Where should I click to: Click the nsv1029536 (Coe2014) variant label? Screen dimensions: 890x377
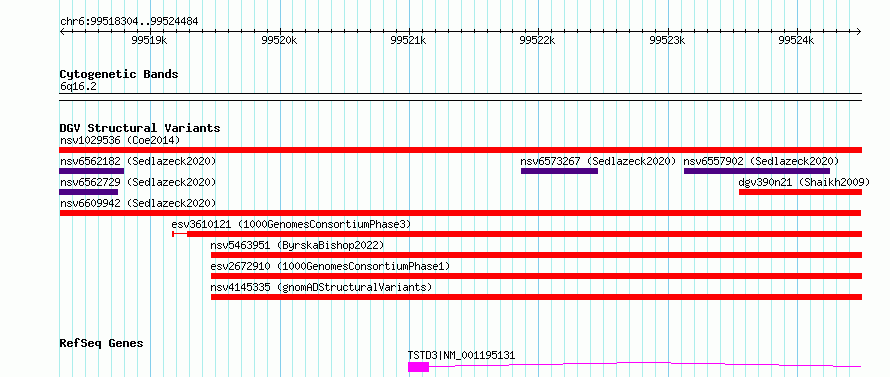coord(120,140)
